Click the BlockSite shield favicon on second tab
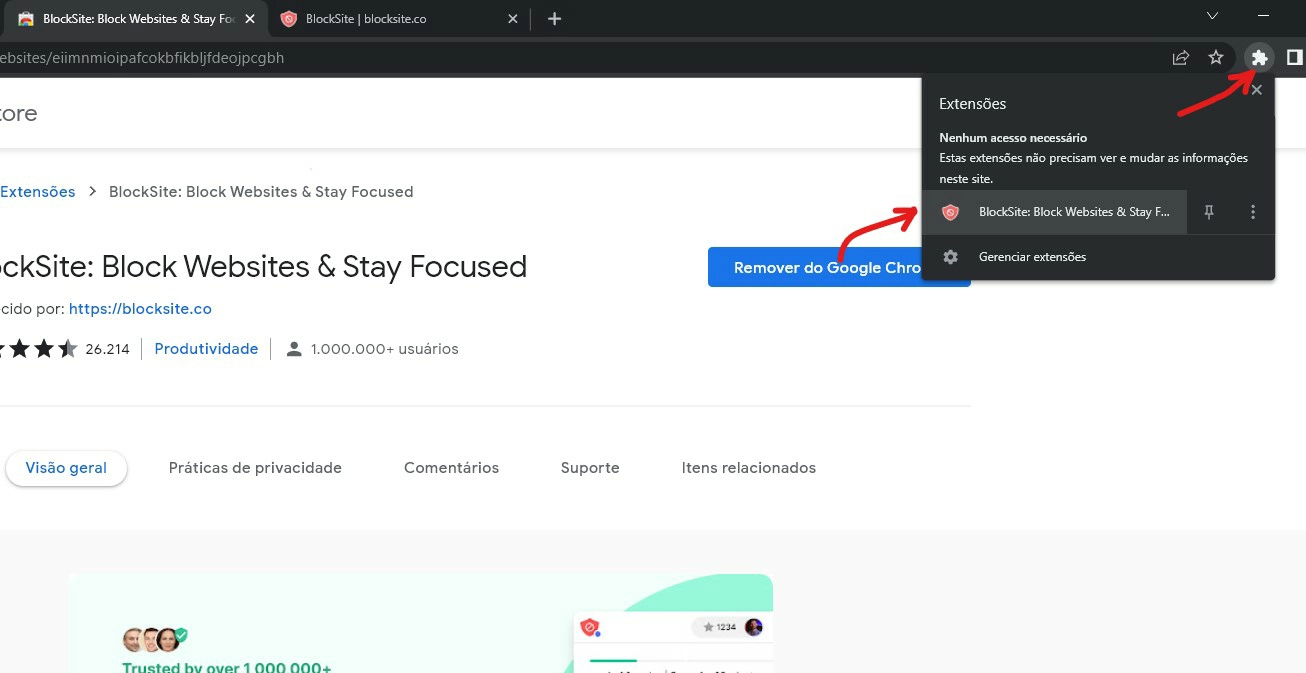 [289, 19]
